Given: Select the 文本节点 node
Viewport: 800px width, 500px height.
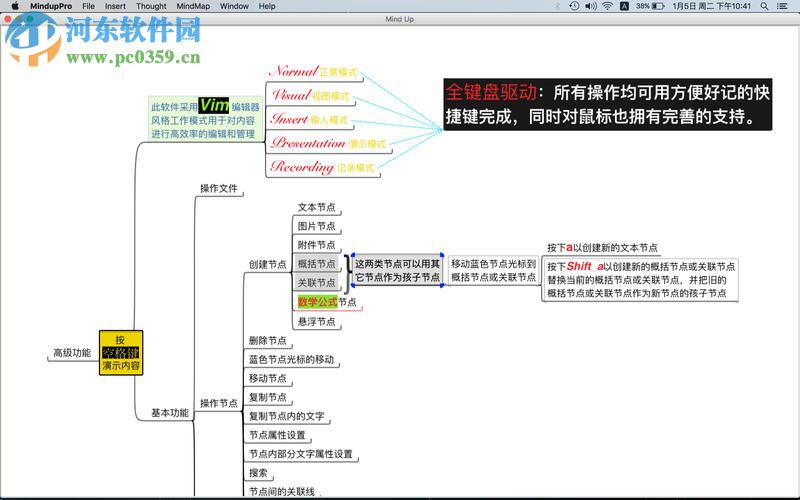Looking at the screenshot, I should pyautogui.click(x=316, y=207).
